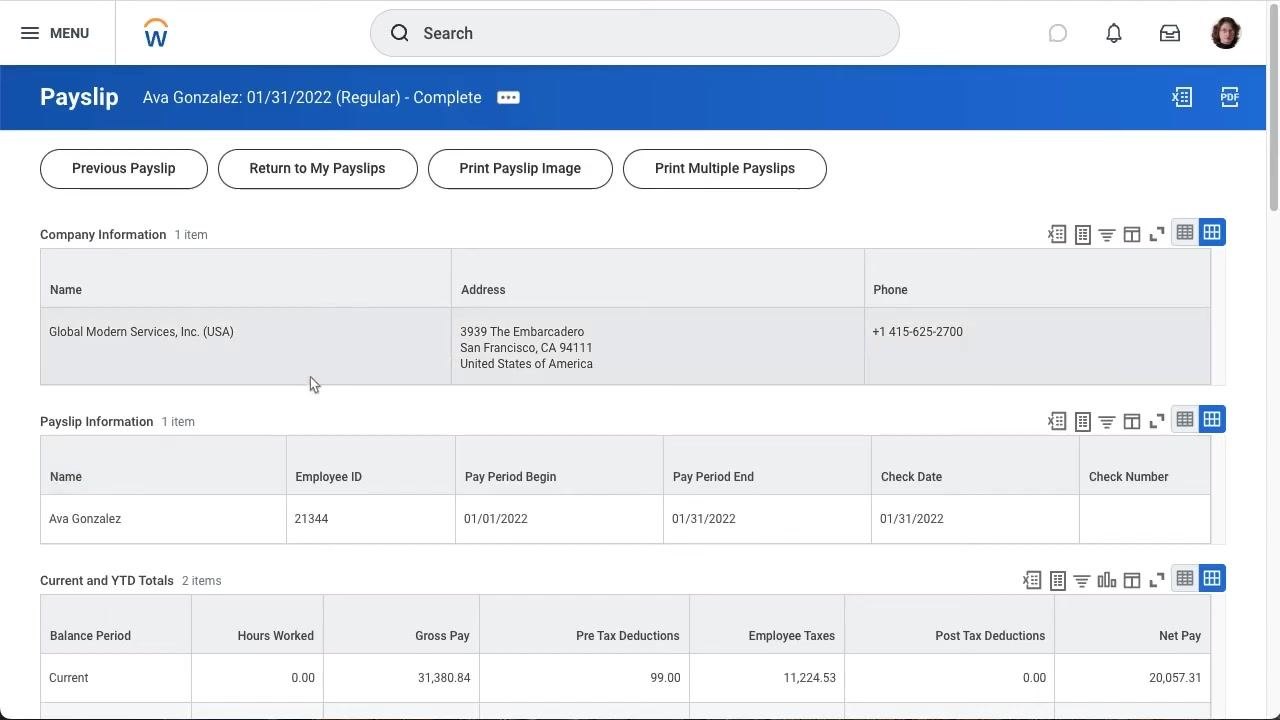Image resolution: width=1280 pixels, height=720 pixels.
Task: Click the phone number +1 415-625-2700
Action: (x=917, y=332)
